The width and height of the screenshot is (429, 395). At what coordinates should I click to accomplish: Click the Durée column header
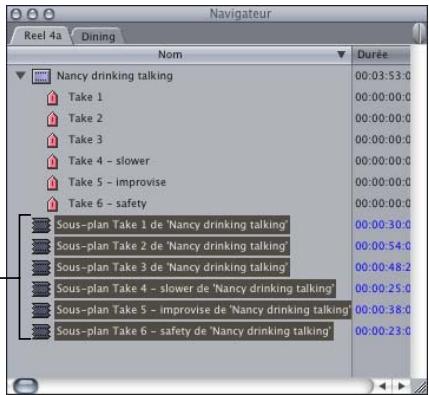coord(381,54)
